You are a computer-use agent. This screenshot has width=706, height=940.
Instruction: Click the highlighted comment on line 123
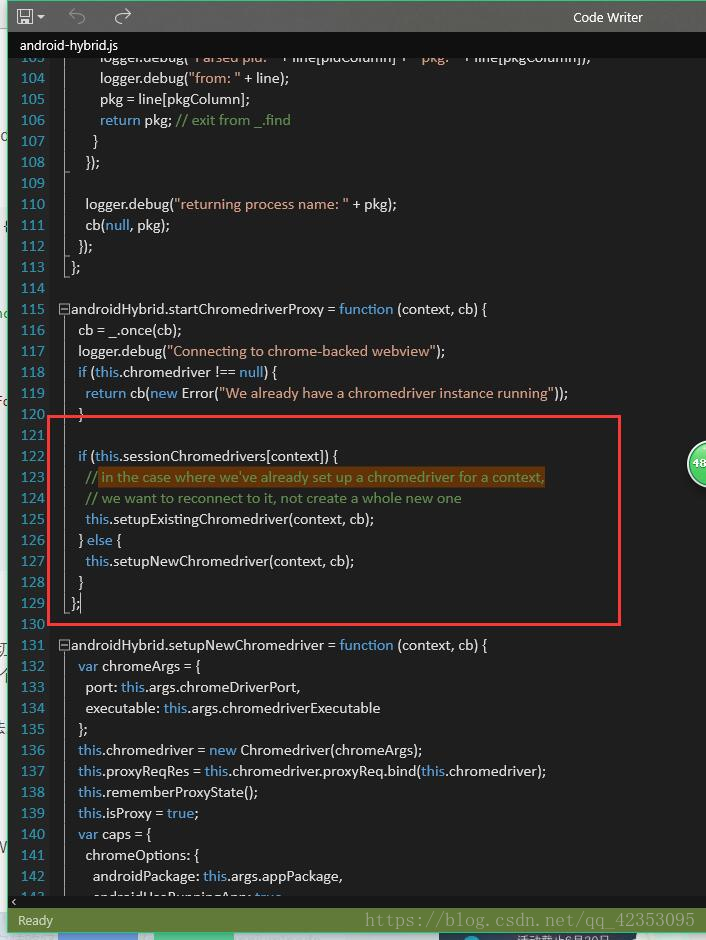click(x=322, y=477)
